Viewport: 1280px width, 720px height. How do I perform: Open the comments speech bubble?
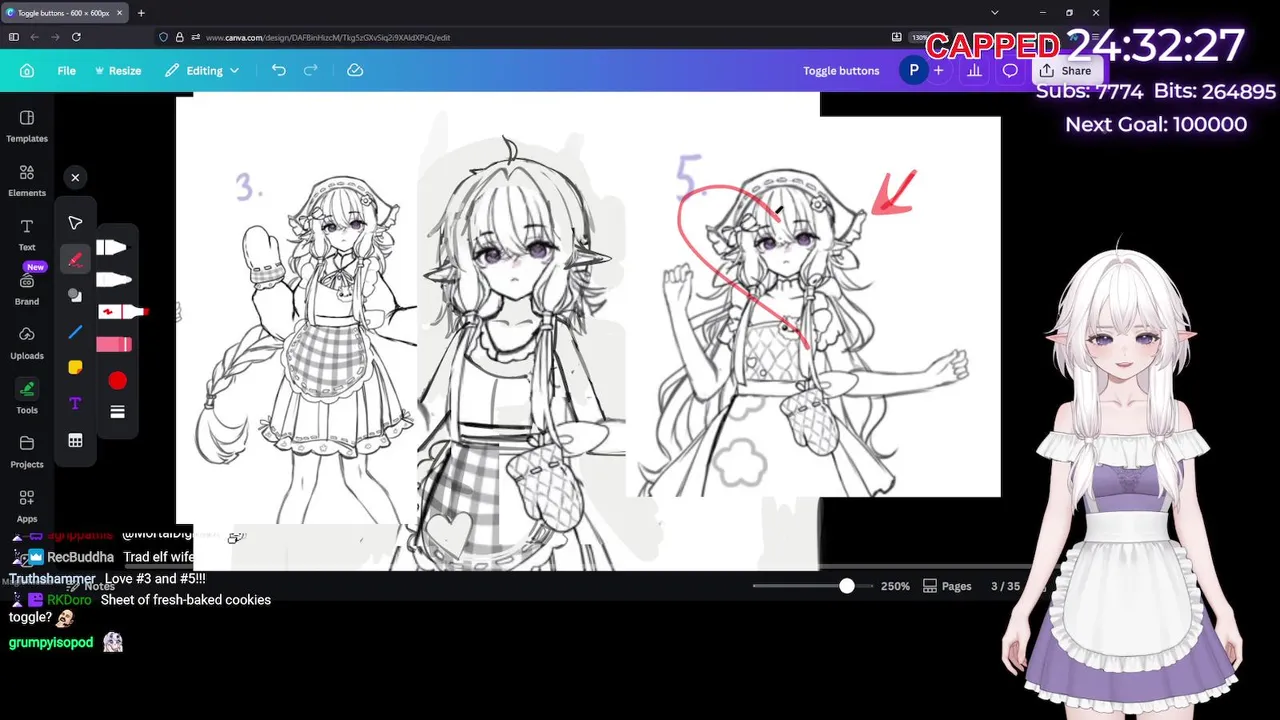coord(1010,71)
